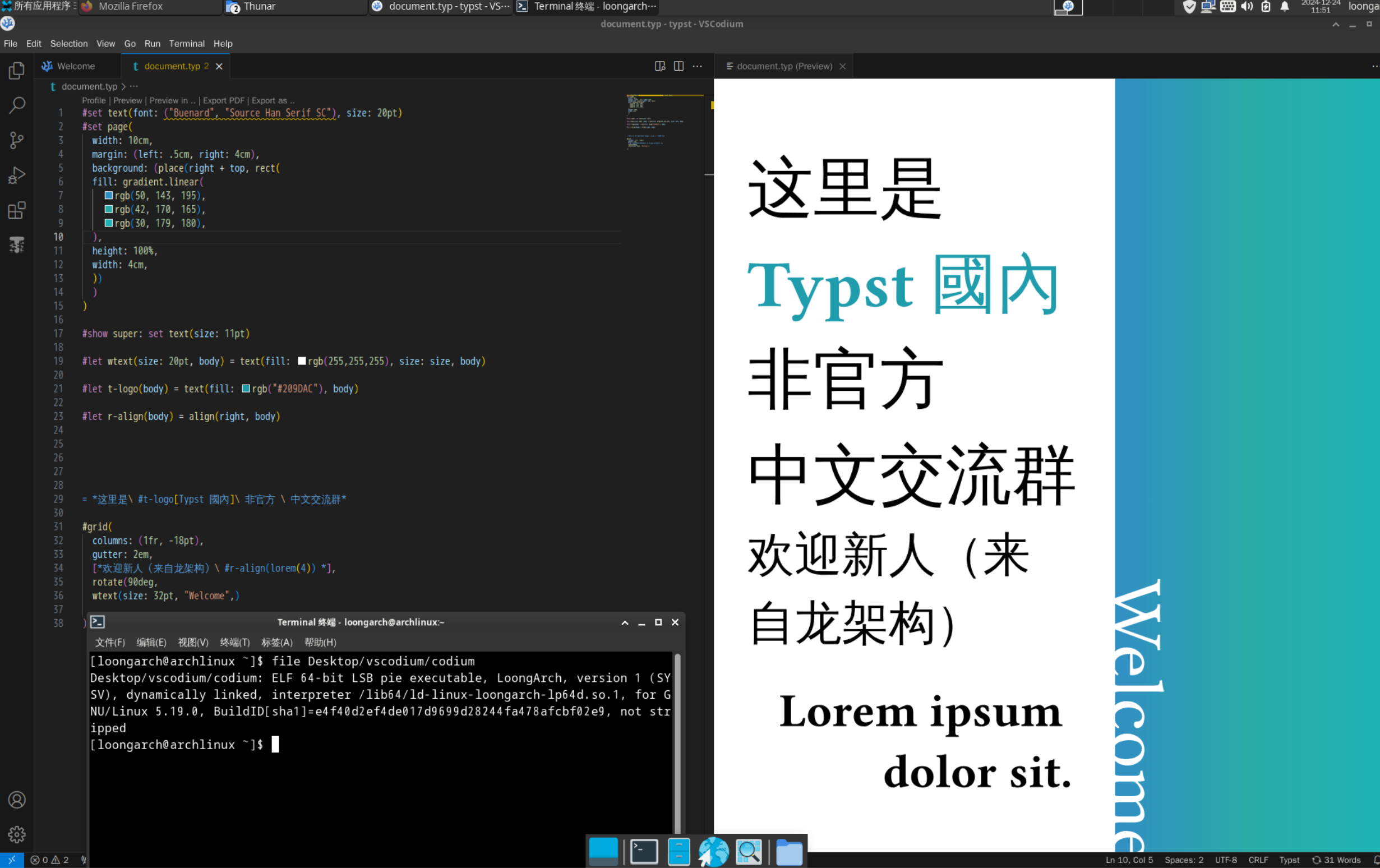Launch the file manager cabinet in the dock
This screenshot has width=1380, height=868.
[x=679, y=851]
